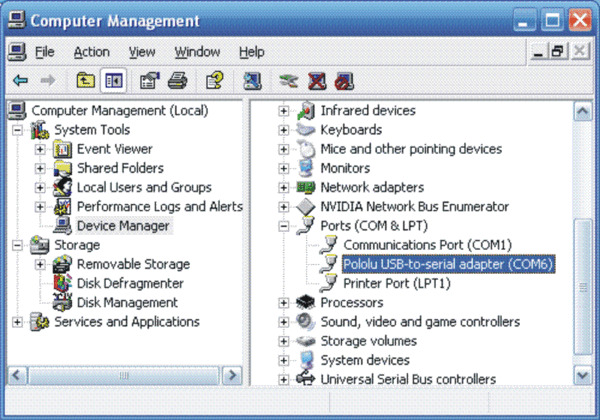Click right pane scroll up arrow
This screenshot has height=420, width=600.
(583, 111)
